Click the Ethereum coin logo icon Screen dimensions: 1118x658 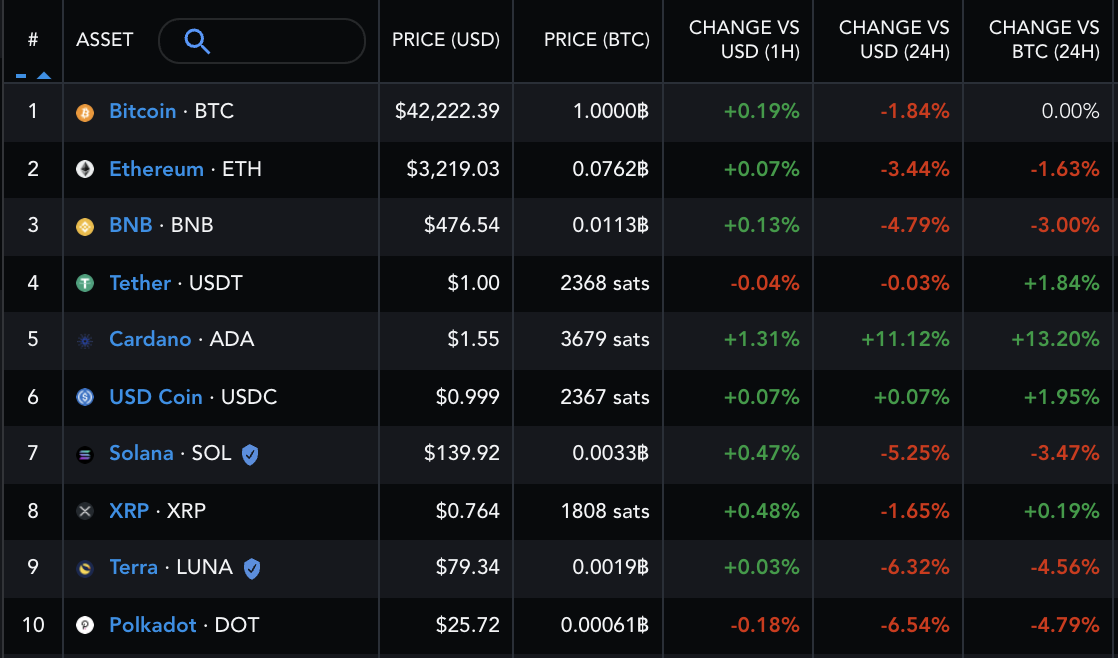point(85,169)
